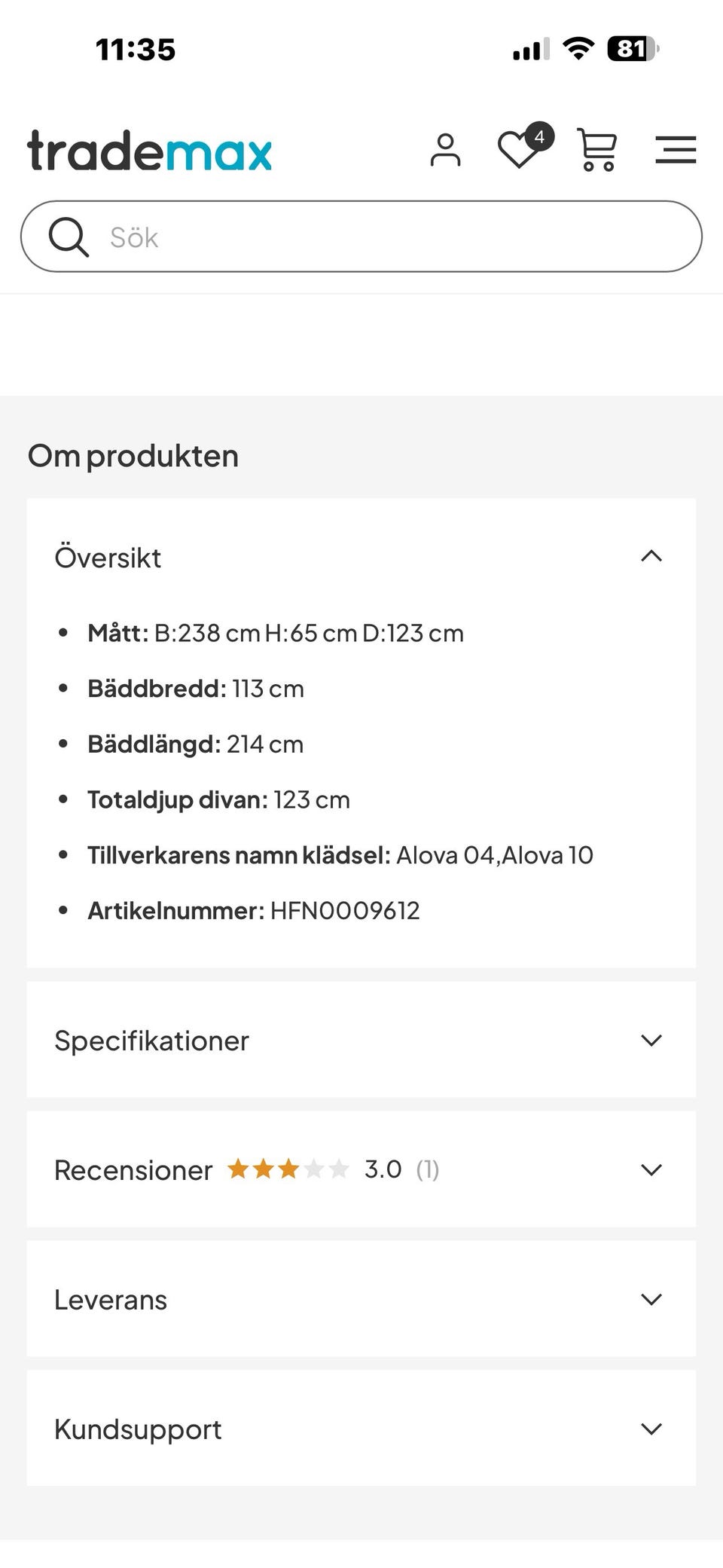Select the trademax logo
The image size is (723, 1568).
click(x=148, y=151)
